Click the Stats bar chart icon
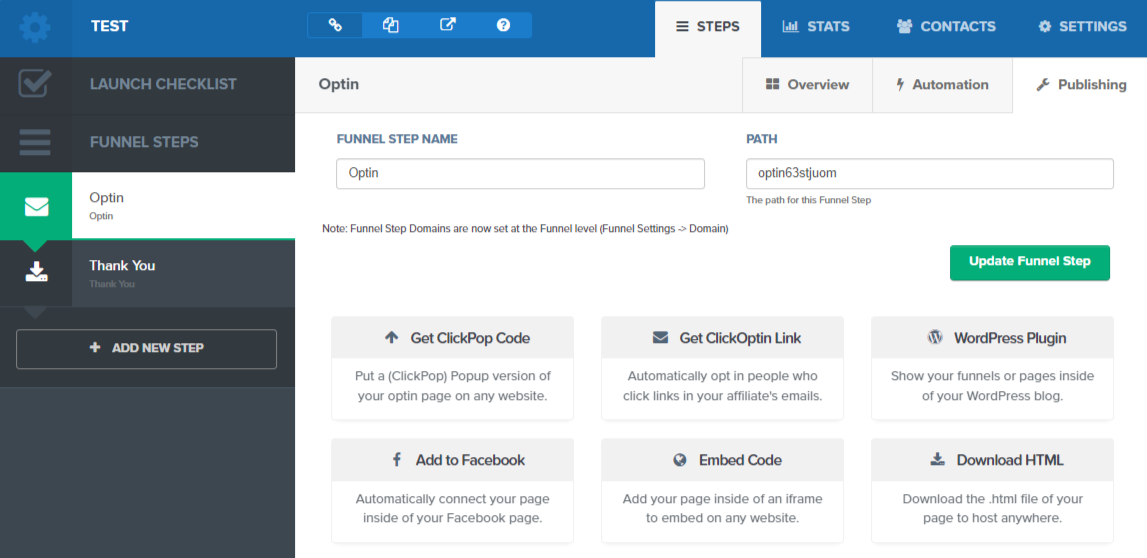This screenshot has height=558, width=1147. 790,27
